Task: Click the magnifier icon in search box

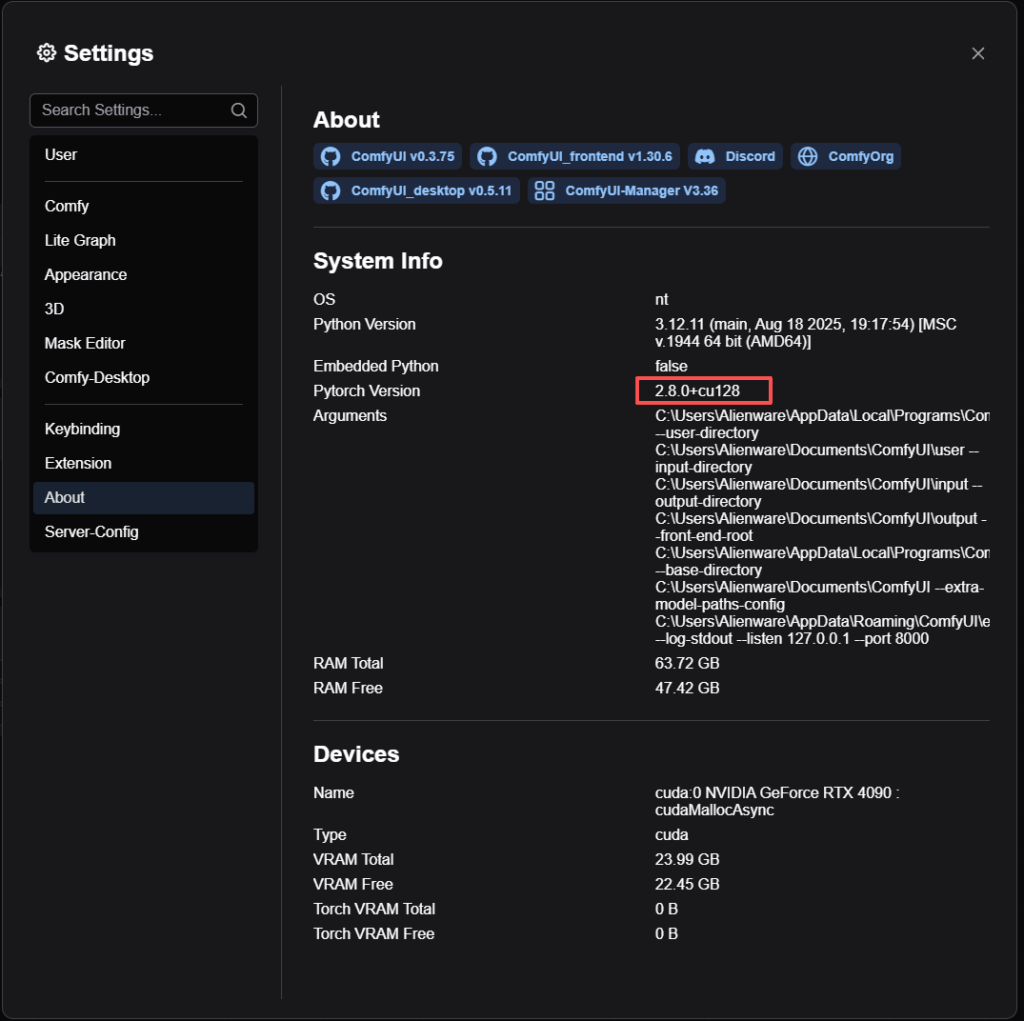Action: [x=239, y=111]
